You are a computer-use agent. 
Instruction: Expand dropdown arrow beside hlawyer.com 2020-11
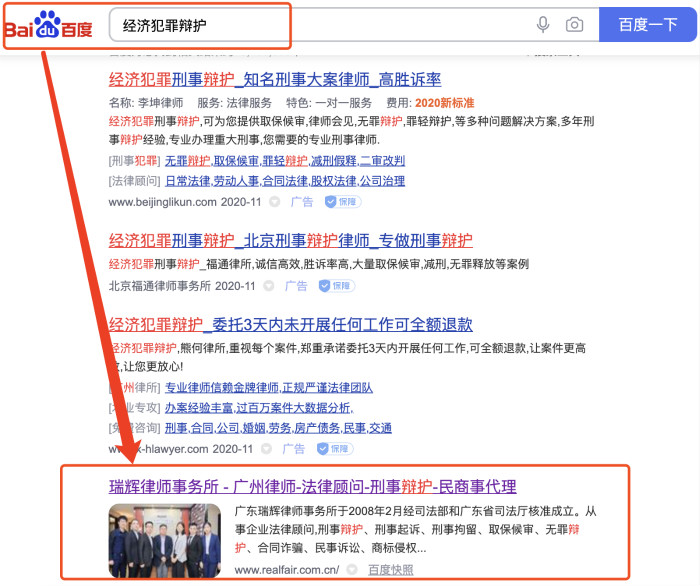[x=267, y=449]
